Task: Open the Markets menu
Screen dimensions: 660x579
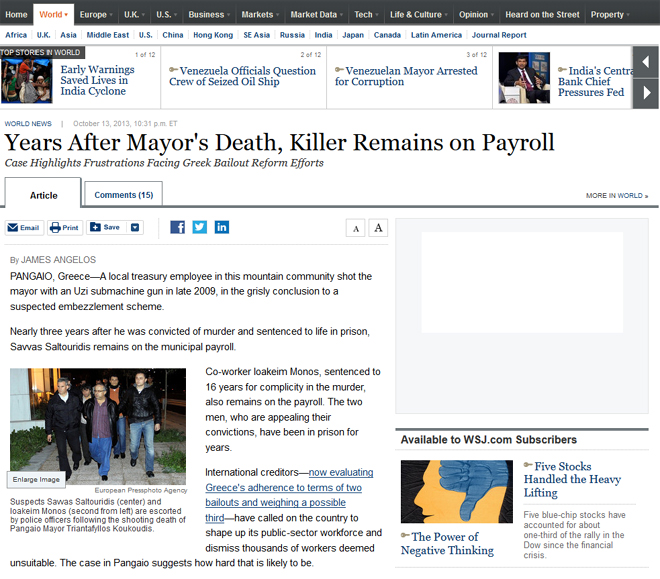Action: coord(260,15)
